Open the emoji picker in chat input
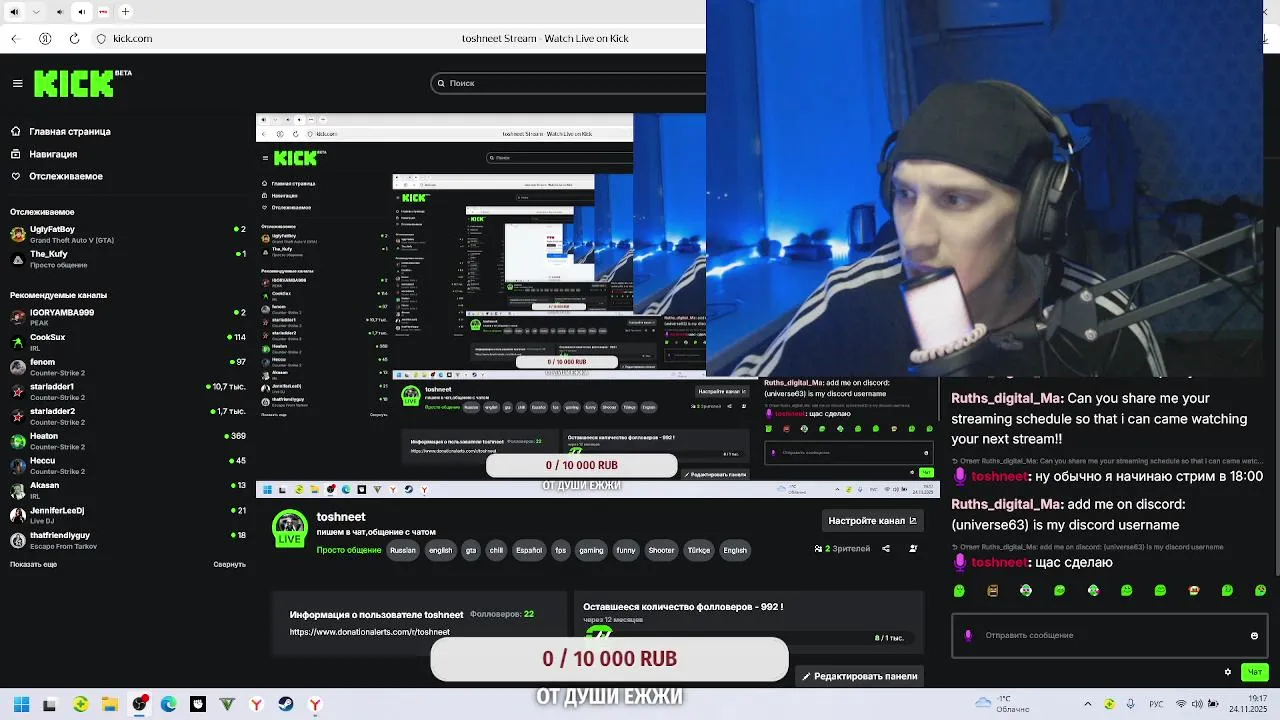This screenshot has height=720, width=1280. (x=1254, y=635)
